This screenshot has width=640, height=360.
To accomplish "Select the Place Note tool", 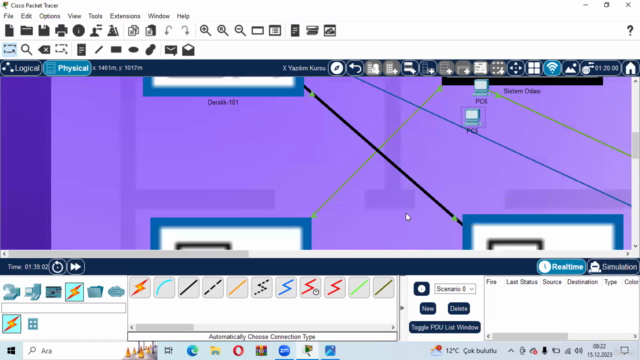I will [x=81, y=50].
